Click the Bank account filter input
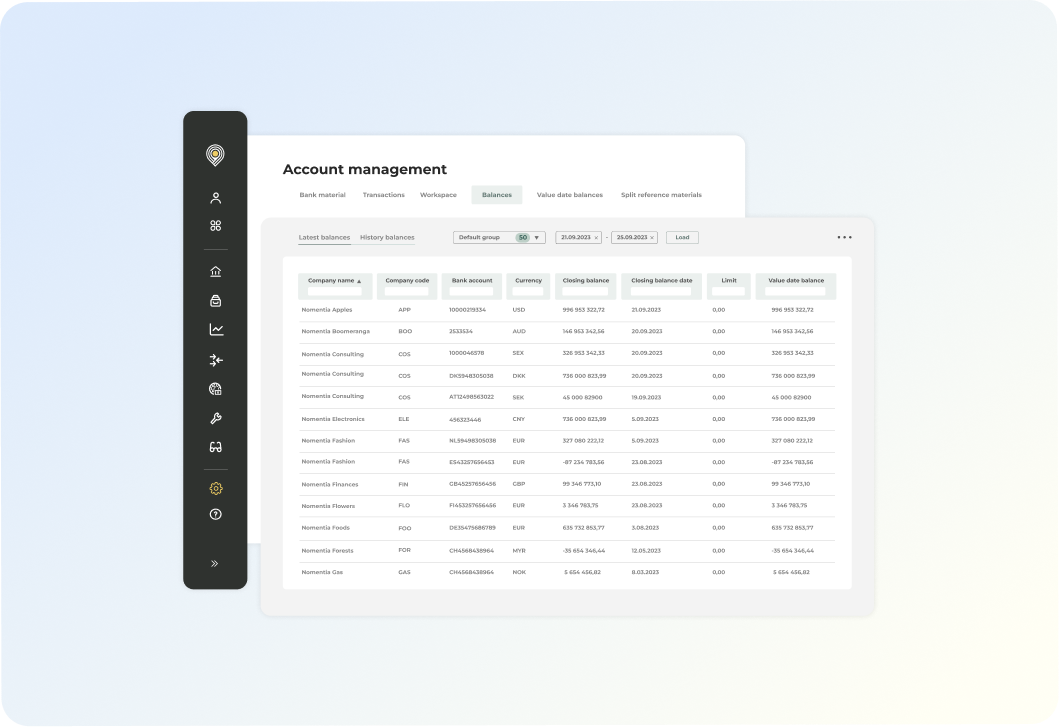1059x727 pixels. point(471,291)
